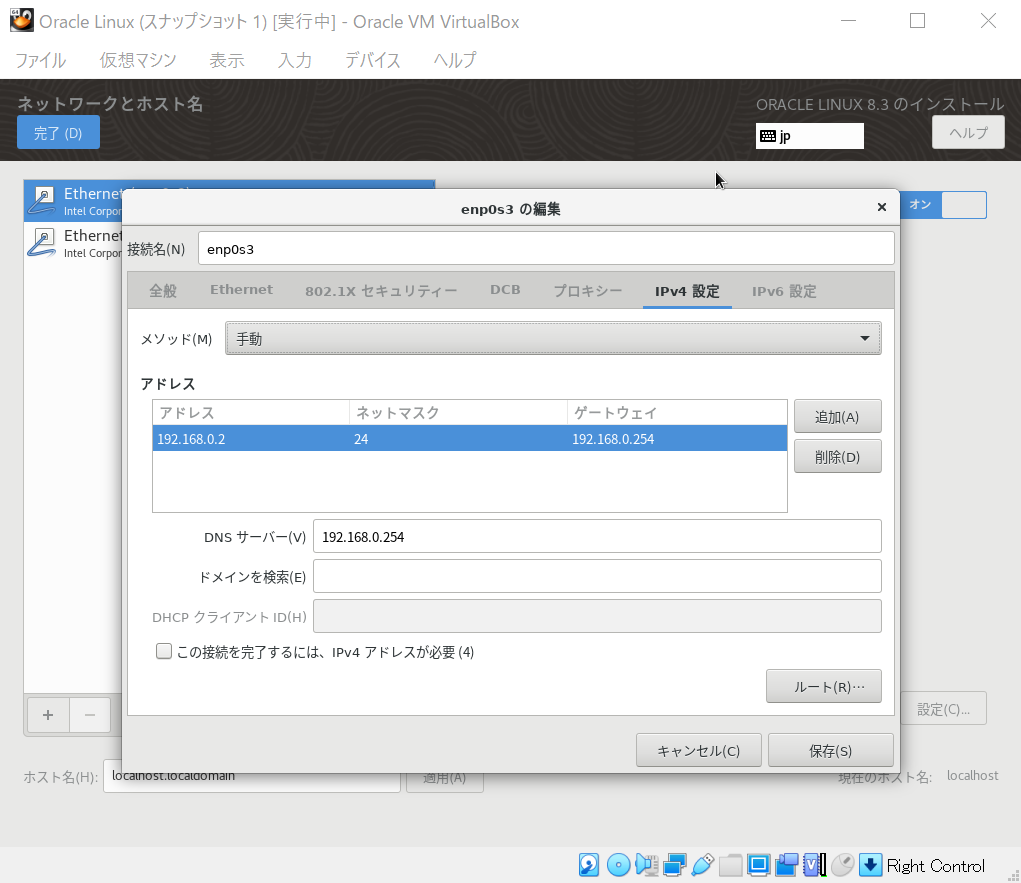Click the plus button to add device
The image size is (1021, 883).
[x=48, y=715]
